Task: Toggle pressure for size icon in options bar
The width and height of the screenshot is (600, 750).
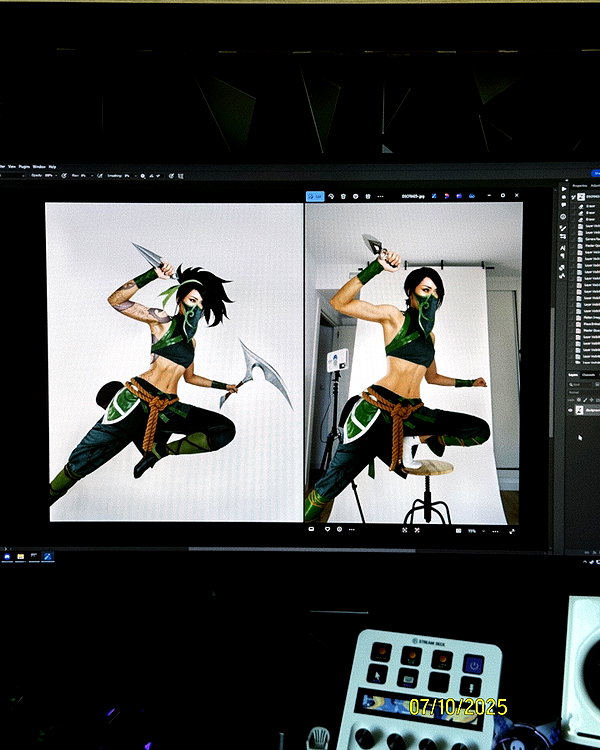Action: pos(171,176)
